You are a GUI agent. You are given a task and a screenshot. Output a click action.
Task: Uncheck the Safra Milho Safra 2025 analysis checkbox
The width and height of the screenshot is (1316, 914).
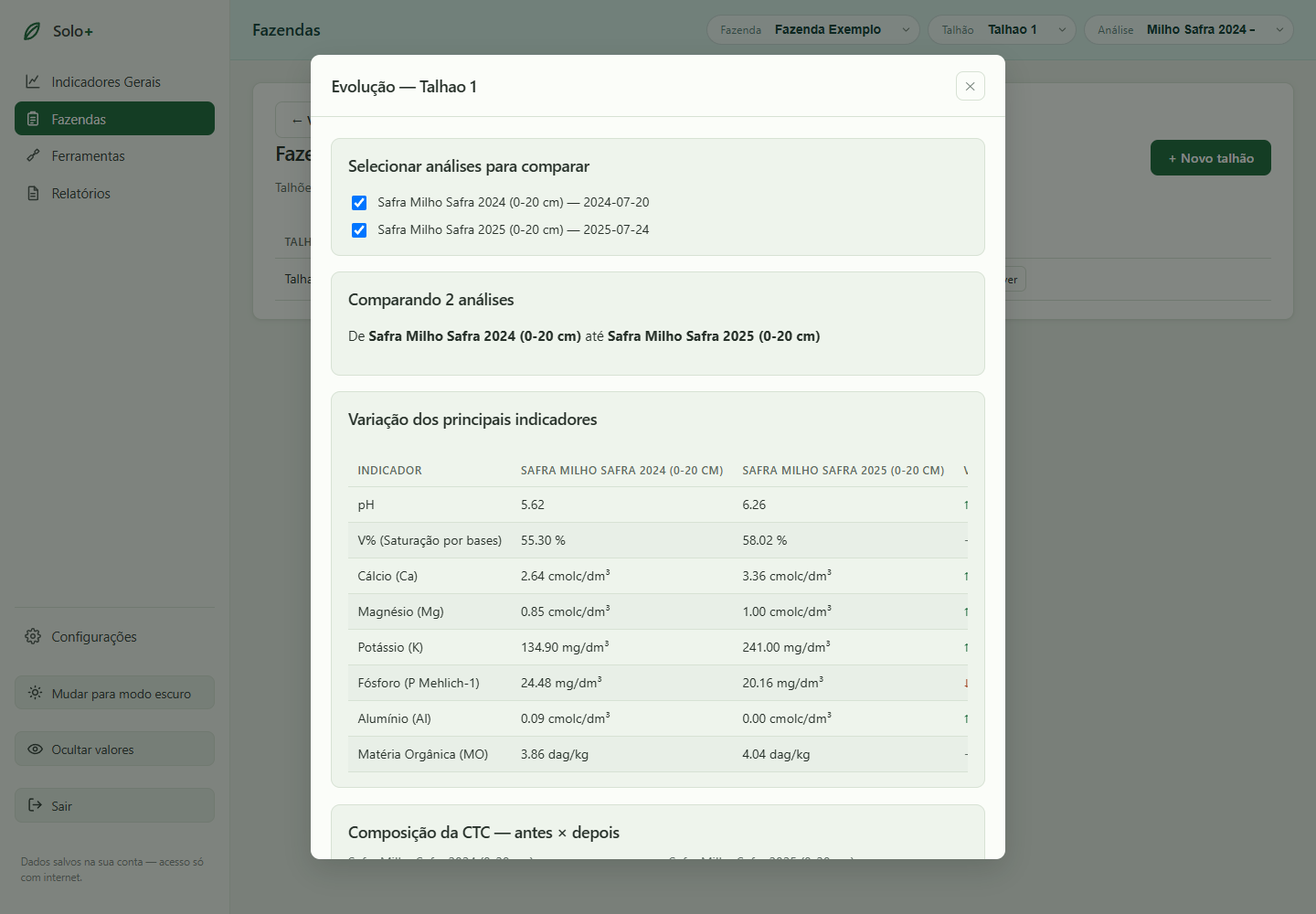(359, 230)
